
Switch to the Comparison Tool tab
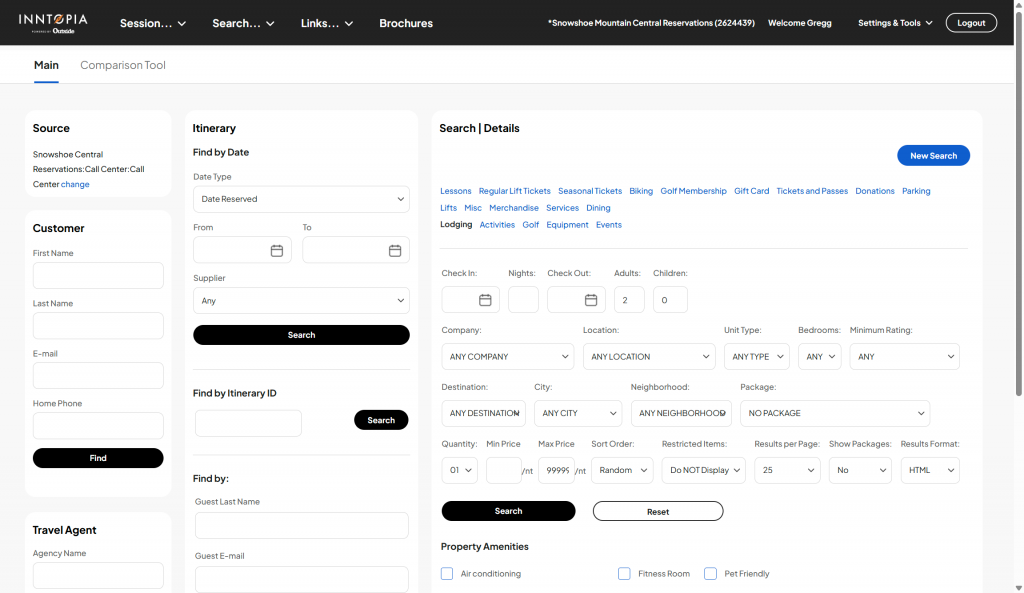(123, 65)
